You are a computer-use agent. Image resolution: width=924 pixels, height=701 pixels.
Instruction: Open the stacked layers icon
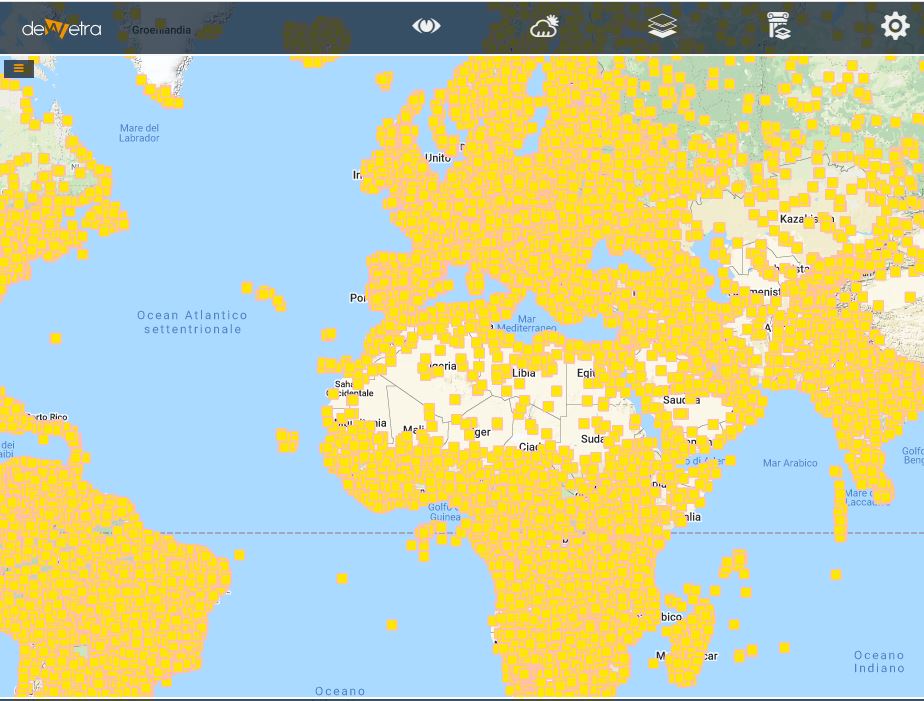pos(662,27)
